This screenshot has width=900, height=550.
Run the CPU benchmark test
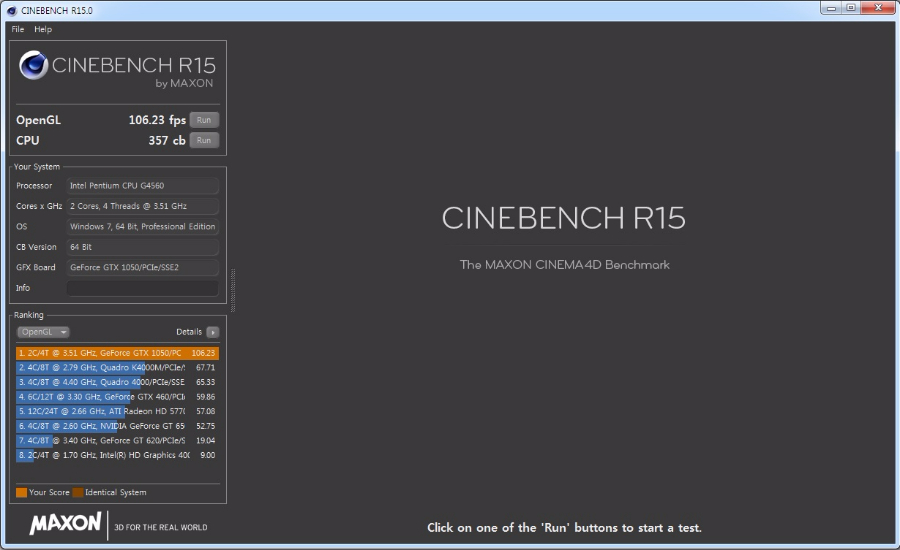[204, 140]
